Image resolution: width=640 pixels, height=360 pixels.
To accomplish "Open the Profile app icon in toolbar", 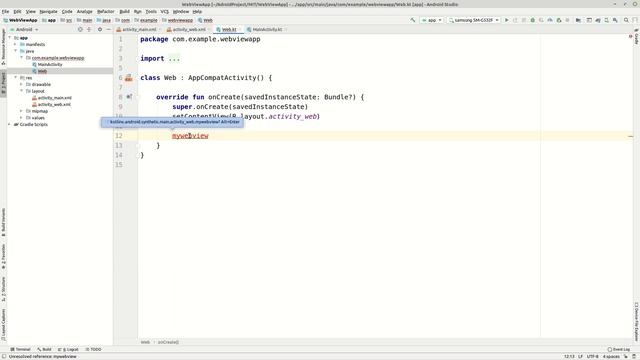I will [x=550, y=20].
